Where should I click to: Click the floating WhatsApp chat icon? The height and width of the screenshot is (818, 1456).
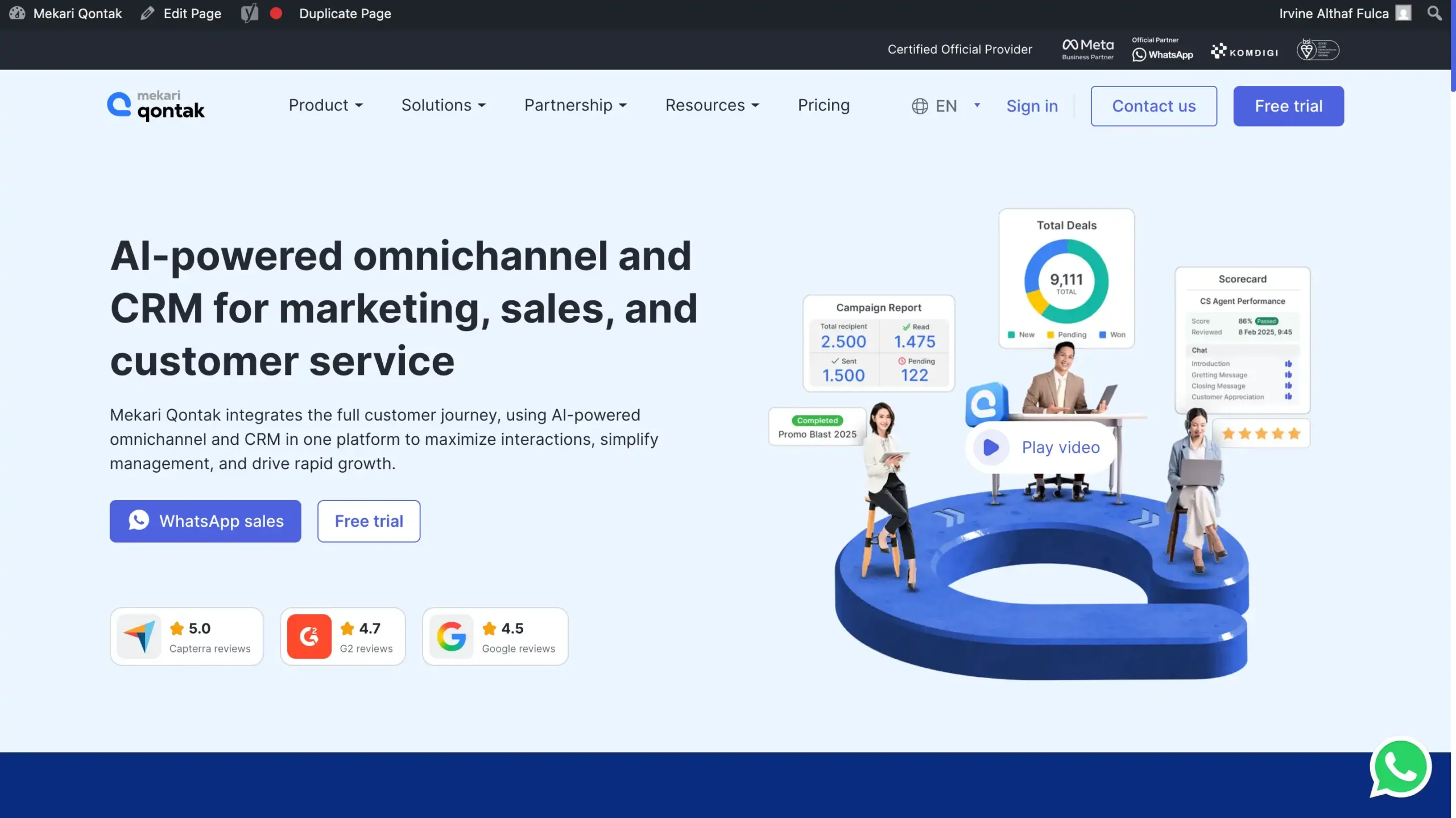[1400, 766]
